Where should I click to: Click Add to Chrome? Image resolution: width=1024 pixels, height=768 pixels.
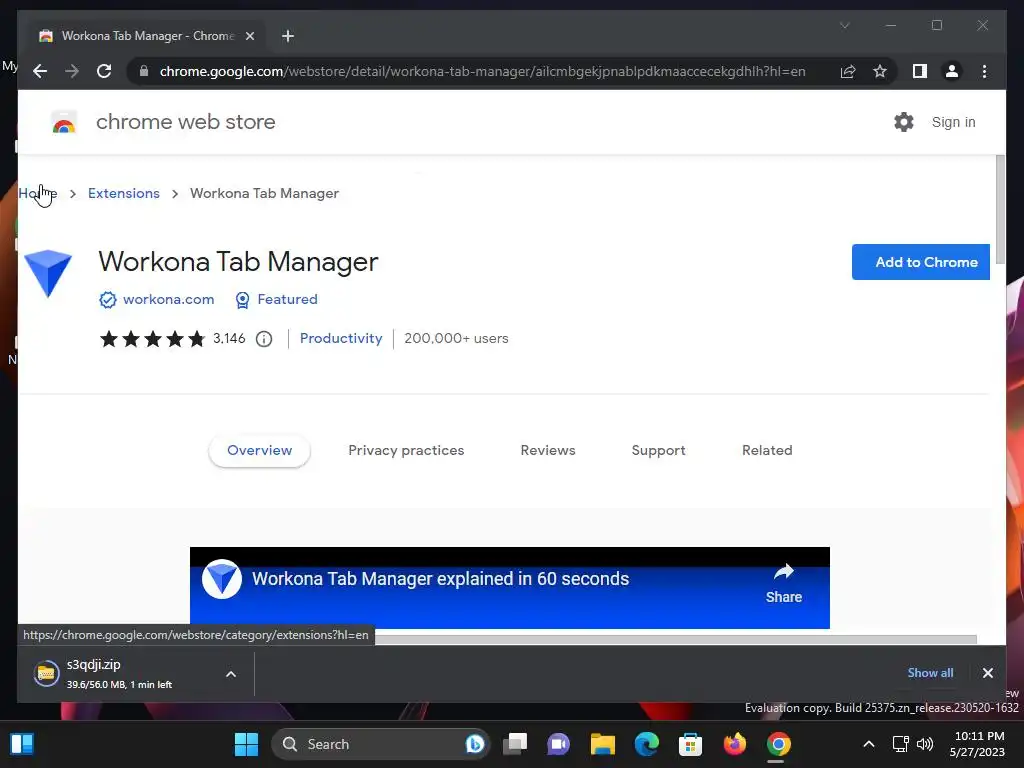point(921,262)
